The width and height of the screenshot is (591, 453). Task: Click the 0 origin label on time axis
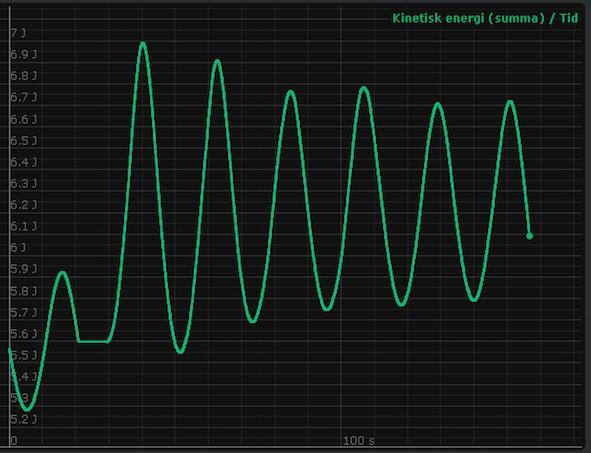13,440
